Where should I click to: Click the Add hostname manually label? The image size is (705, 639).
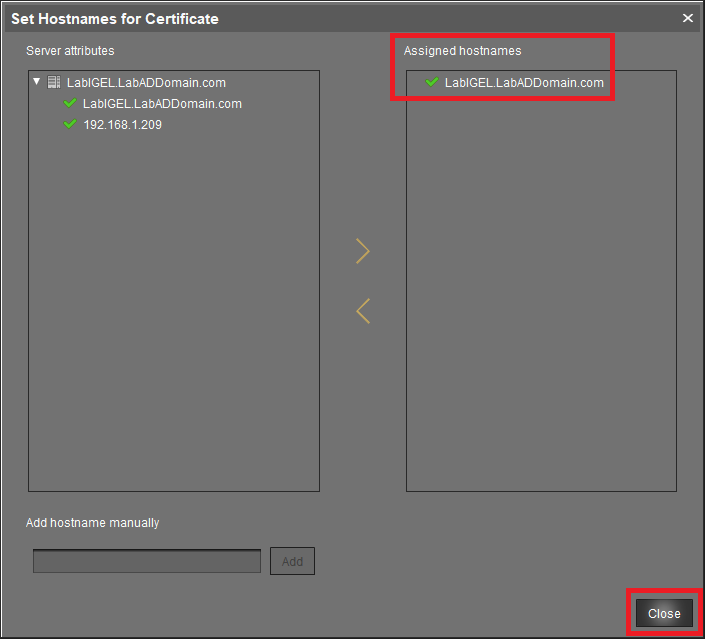[x=92, y=523]
